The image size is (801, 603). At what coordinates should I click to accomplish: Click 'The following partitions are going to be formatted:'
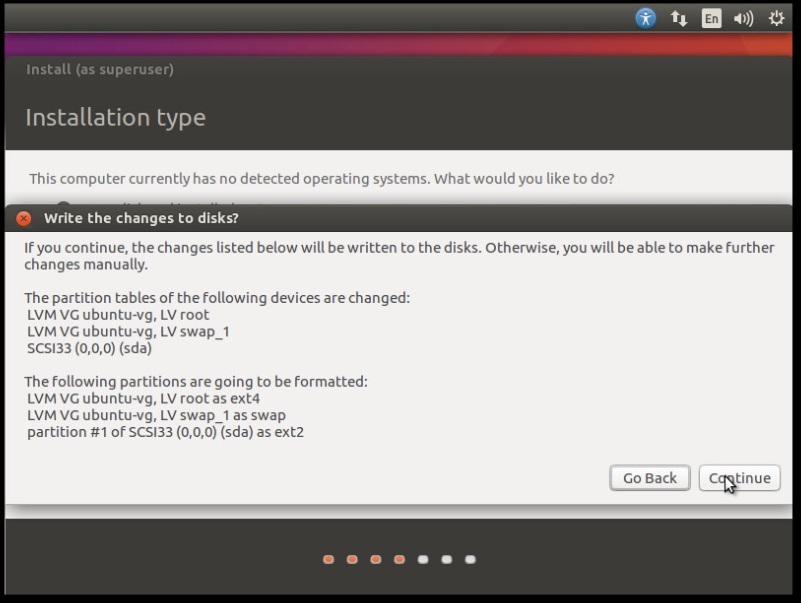coord(196,382)
